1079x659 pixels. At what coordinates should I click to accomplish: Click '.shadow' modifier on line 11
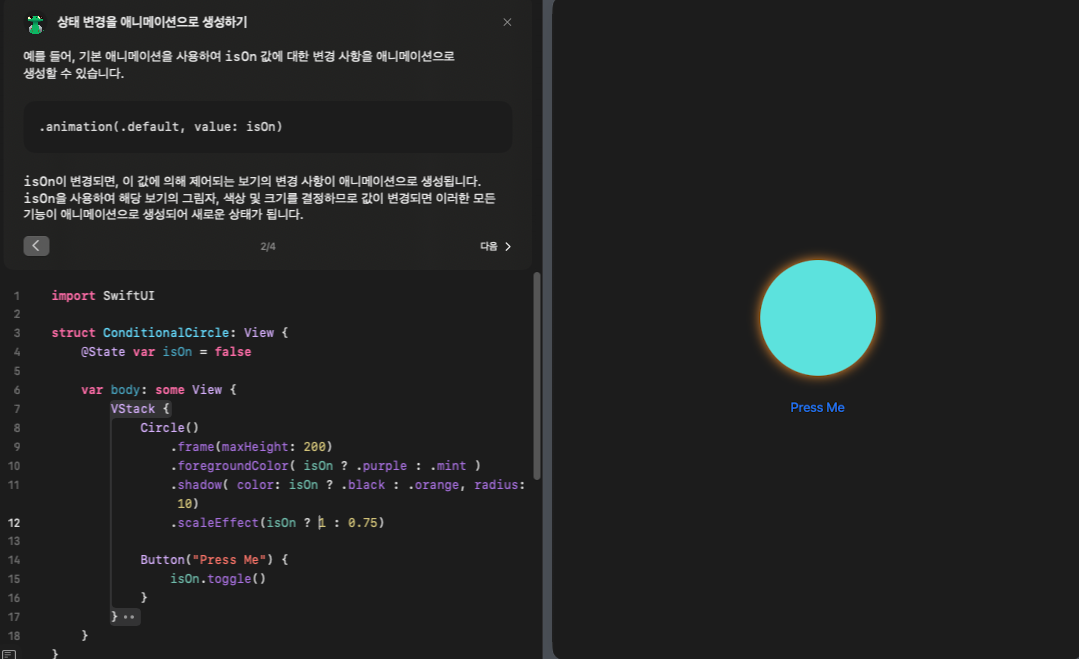[x=196, y=485]
